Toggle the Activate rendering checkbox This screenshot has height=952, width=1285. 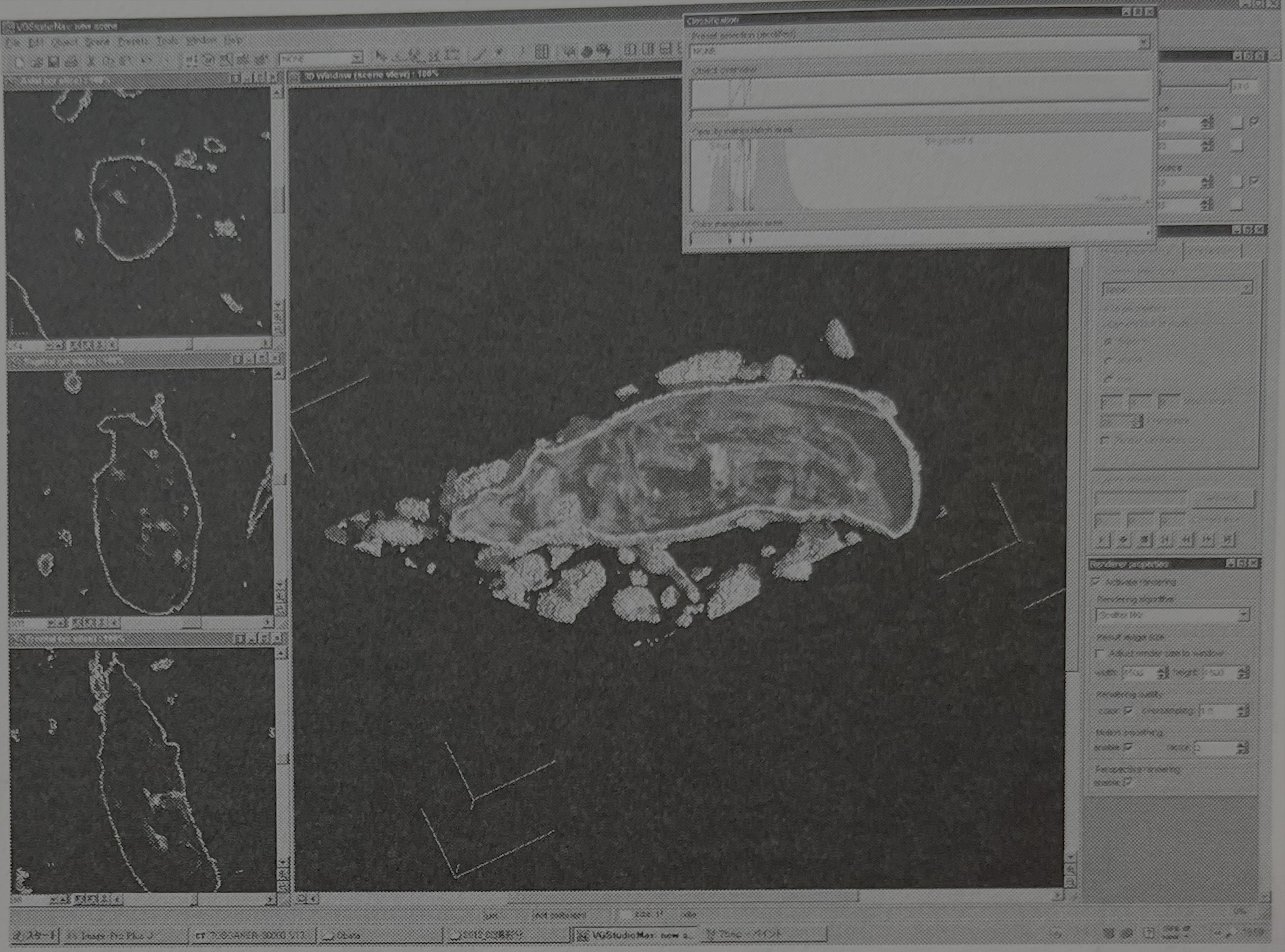point(1096,582)
